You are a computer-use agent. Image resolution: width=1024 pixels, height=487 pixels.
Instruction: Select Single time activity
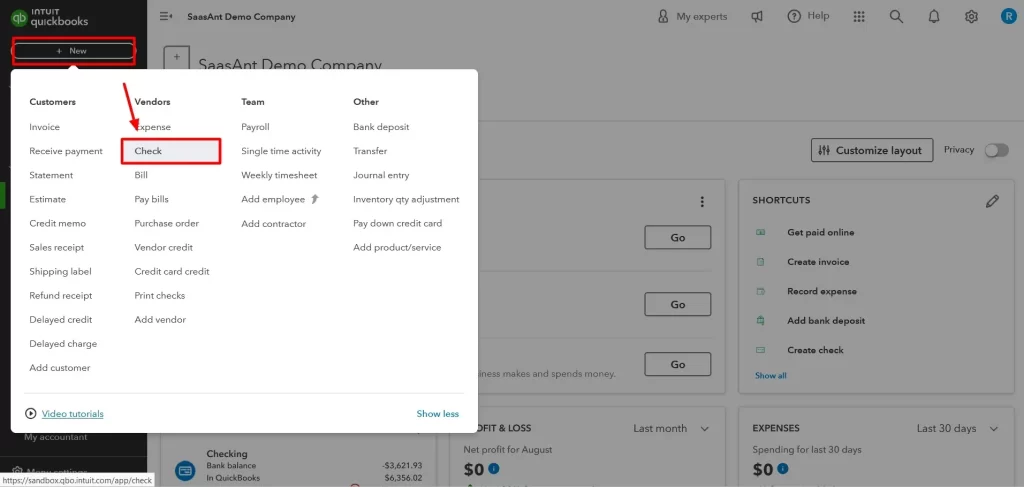(x=281, y=151)
